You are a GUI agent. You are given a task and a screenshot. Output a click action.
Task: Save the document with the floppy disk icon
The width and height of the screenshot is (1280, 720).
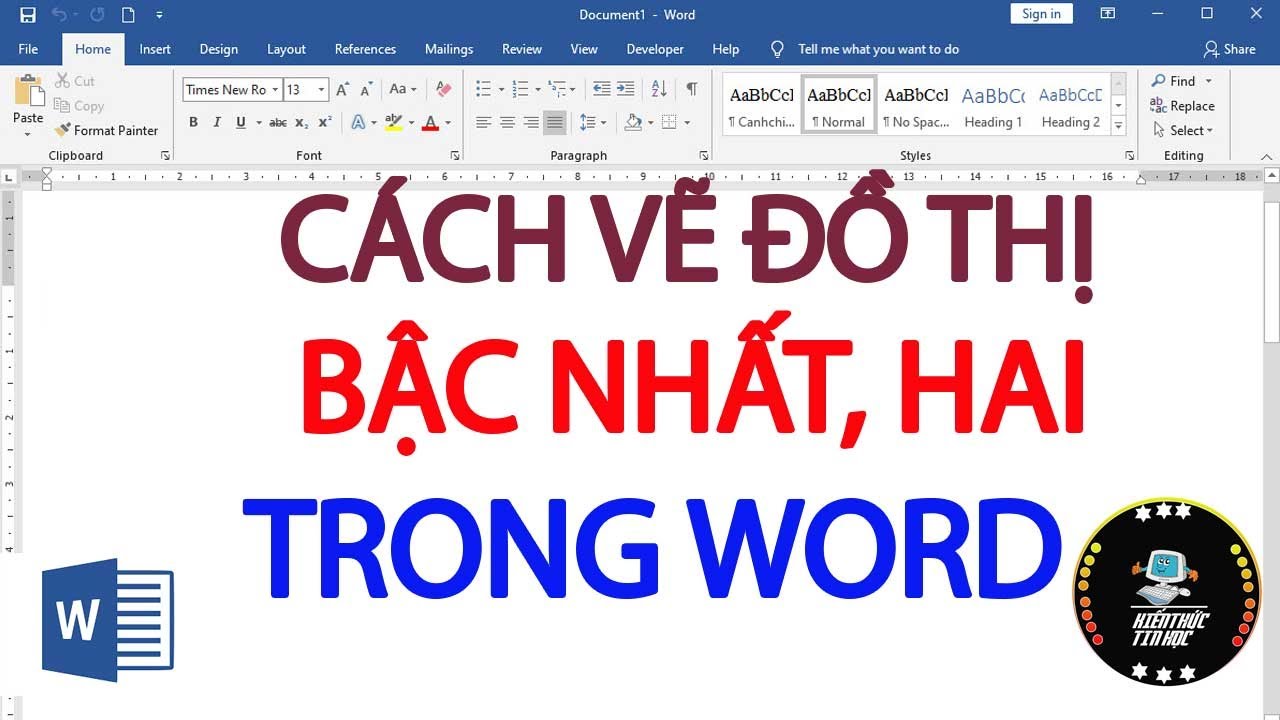28,15
